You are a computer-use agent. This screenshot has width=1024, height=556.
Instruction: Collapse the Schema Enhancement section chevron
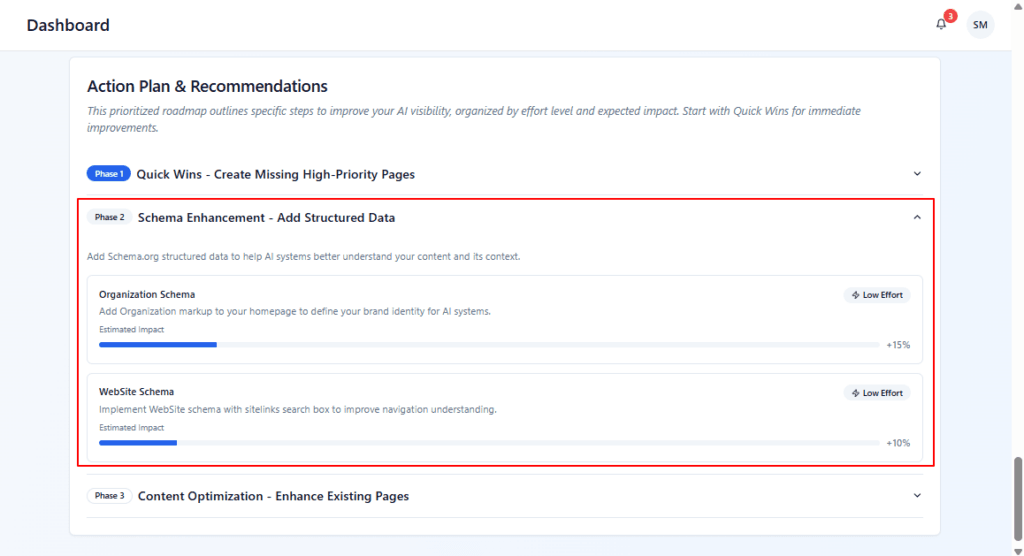click(917, 217)
